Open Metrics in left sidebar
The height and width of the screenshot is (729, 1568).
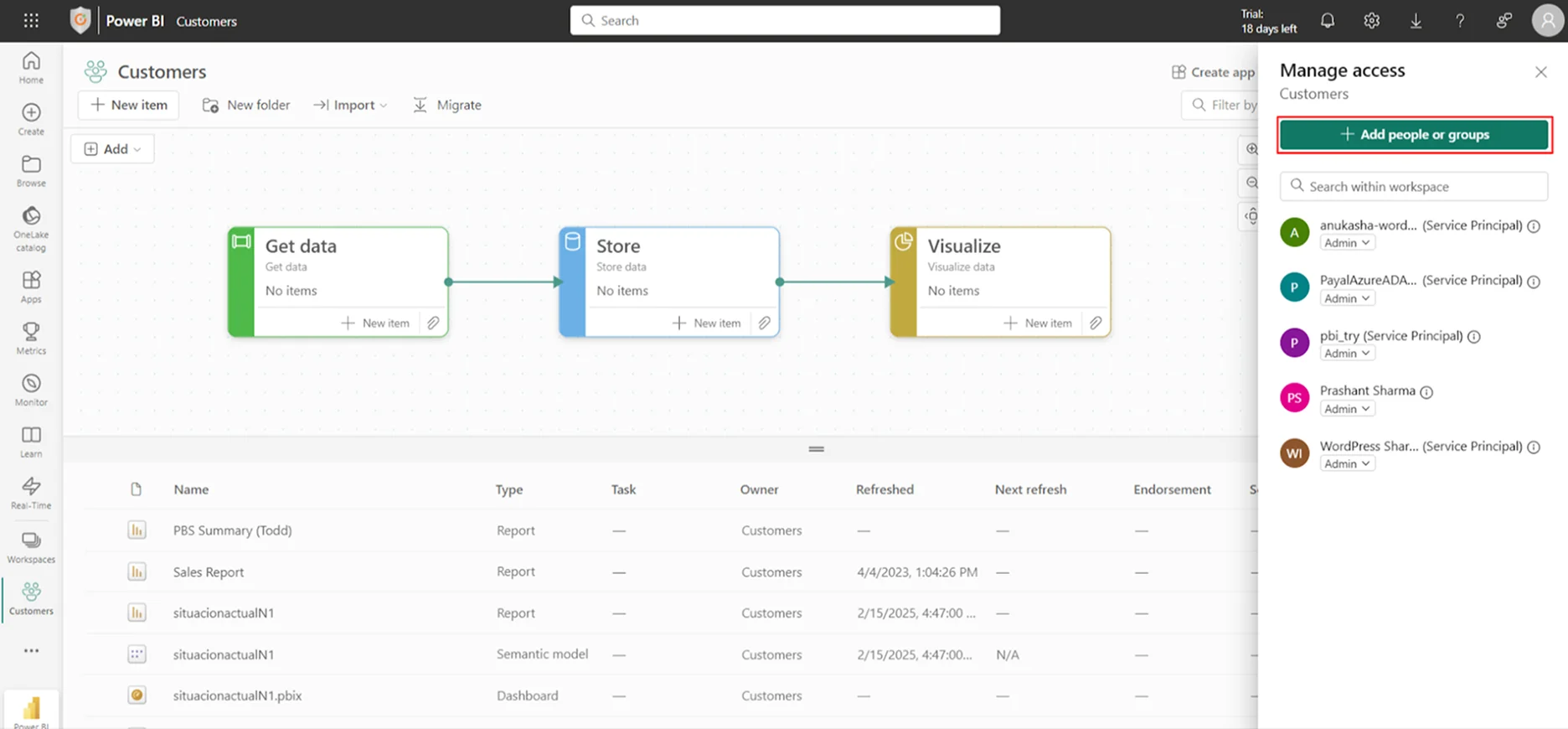[x=31, y=339]
